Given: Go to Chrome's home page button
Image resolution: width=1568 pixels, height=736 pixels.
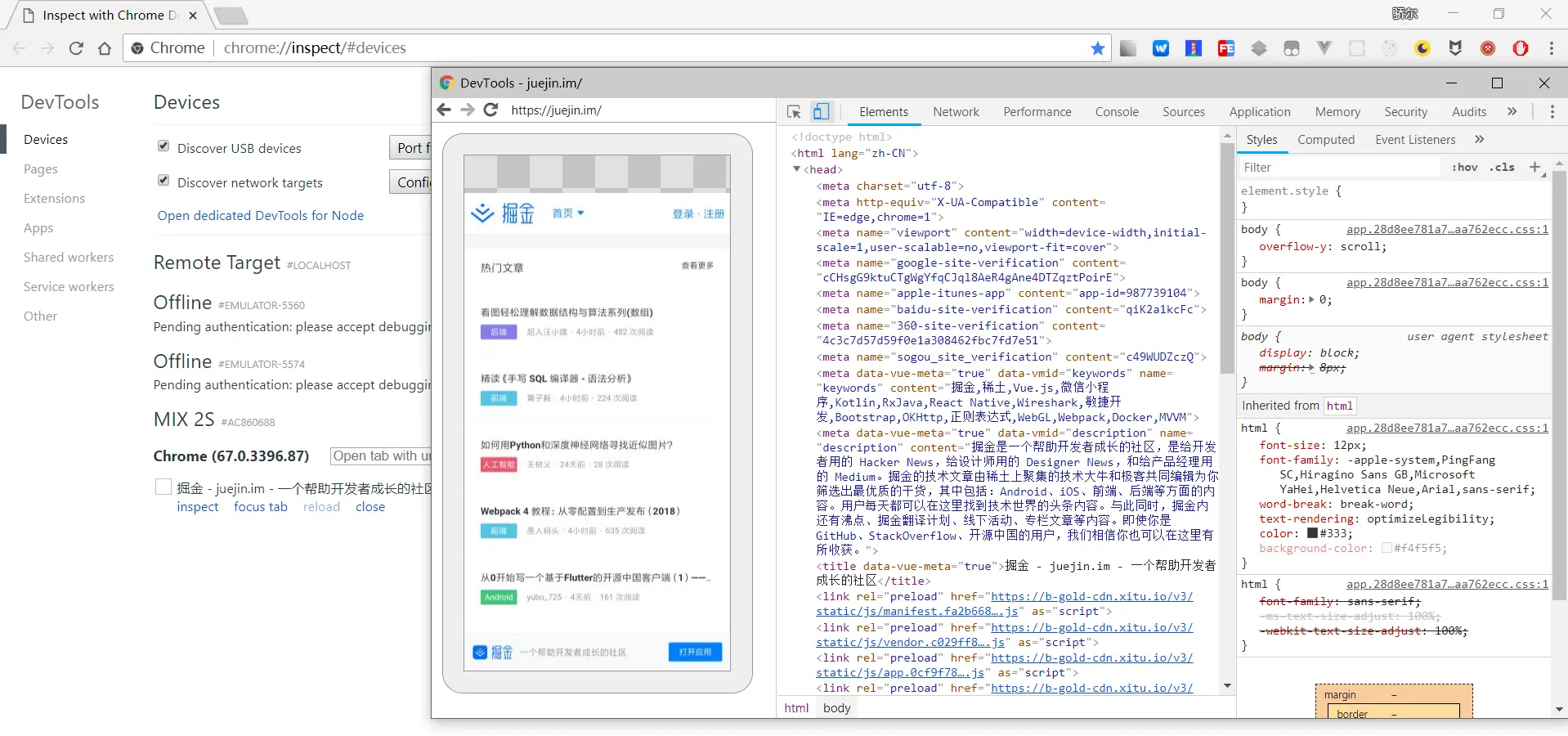Looking at the screenshot, I should point(105,48).
